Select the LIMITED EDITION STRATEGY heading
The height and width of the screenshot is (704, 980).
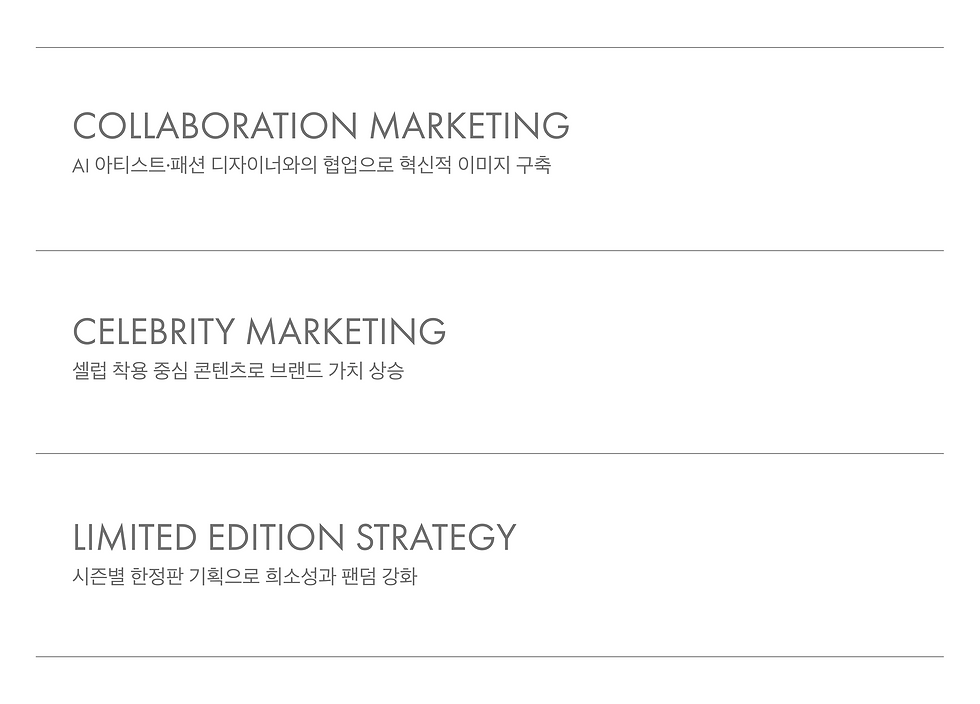tap(294, 538)
